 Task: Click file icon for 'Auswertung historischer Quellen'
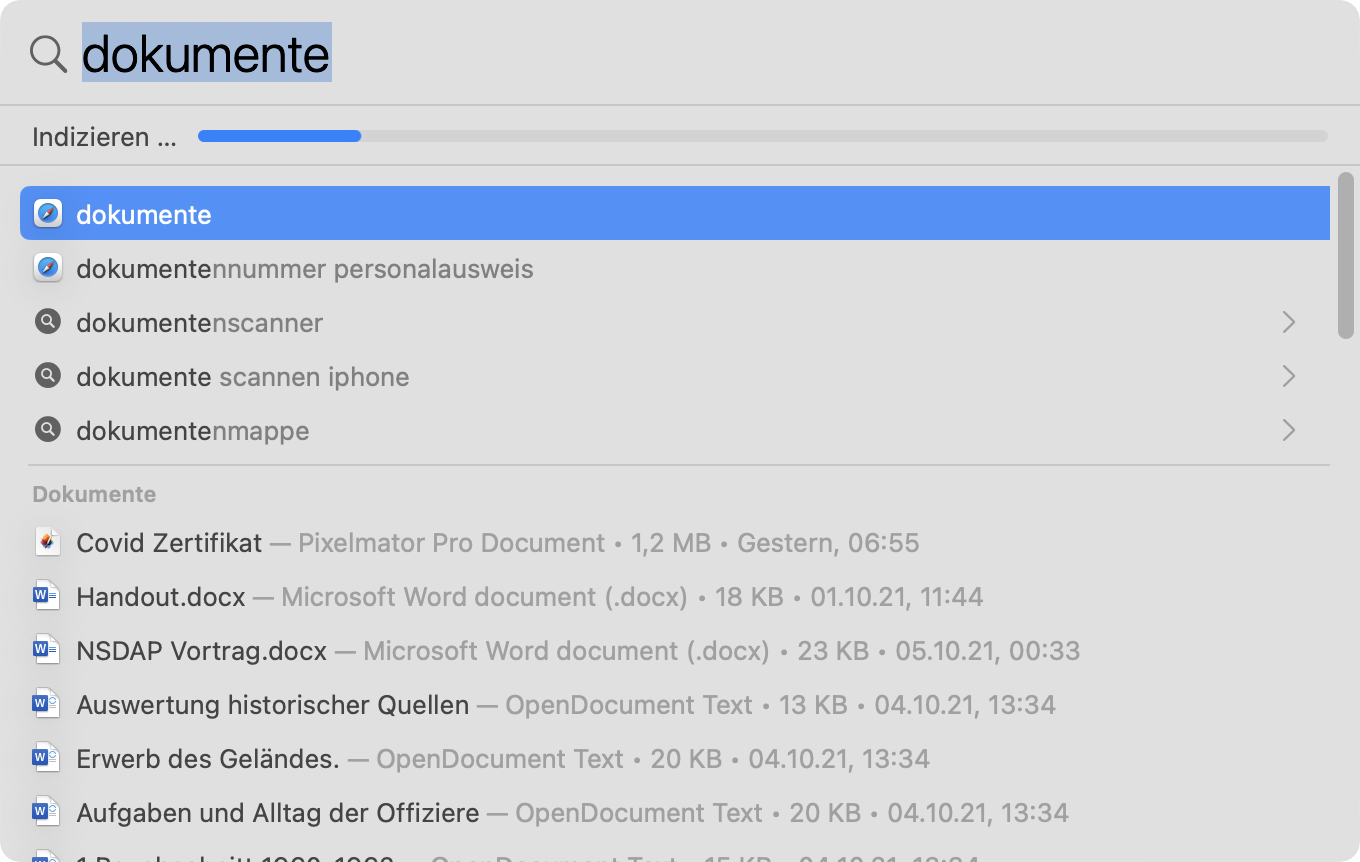tap(47, 704)
